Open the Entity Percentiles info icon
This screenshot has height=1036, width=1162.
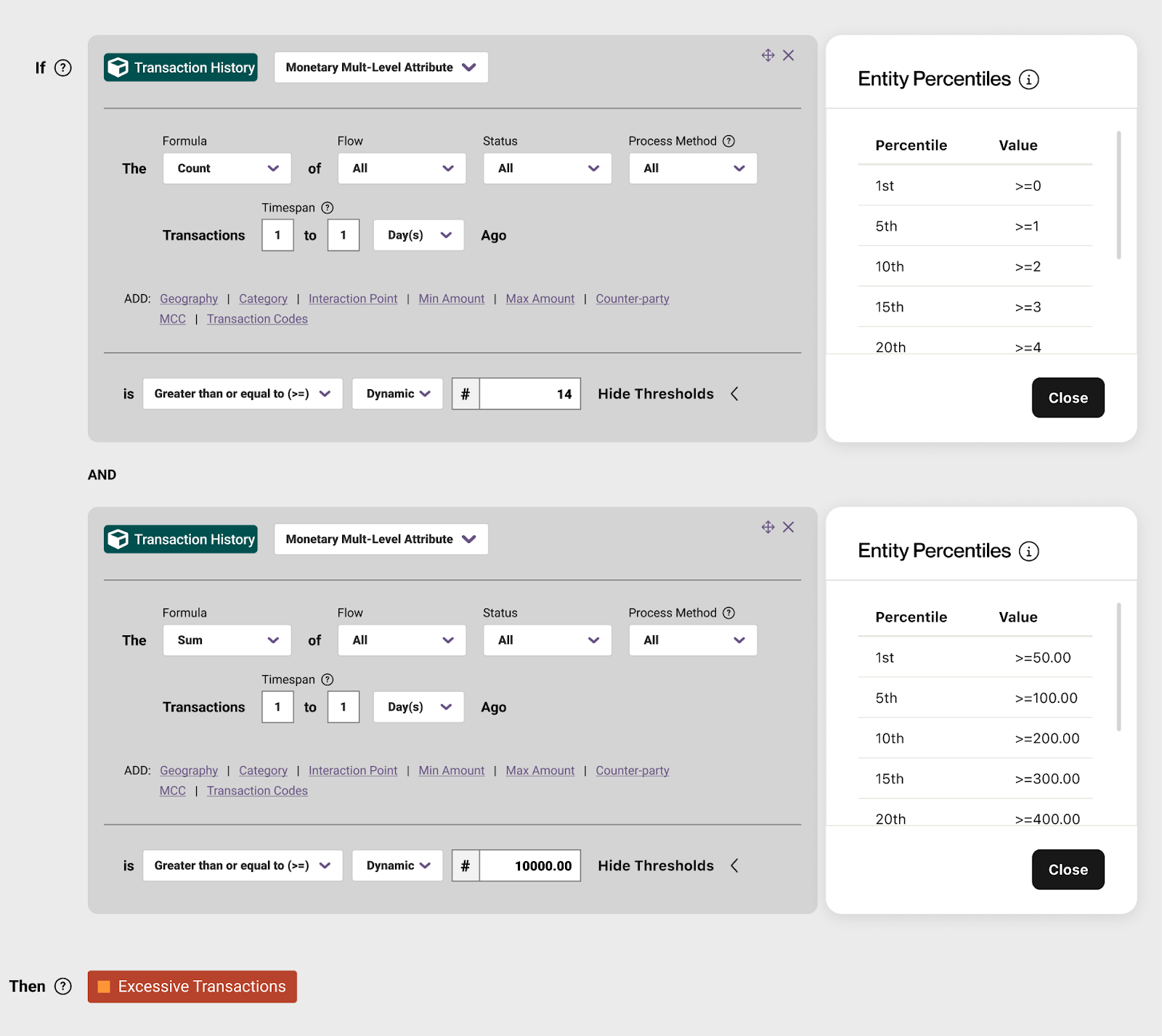[1031, 80]
